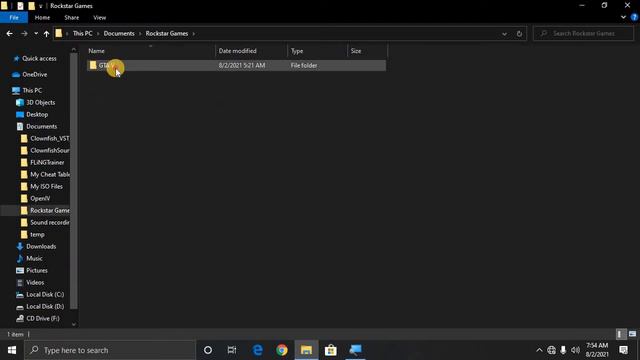This screenshot has height=360, width=640.
Task: Click the Search Rockstar Games field
Action: [584, 33]
